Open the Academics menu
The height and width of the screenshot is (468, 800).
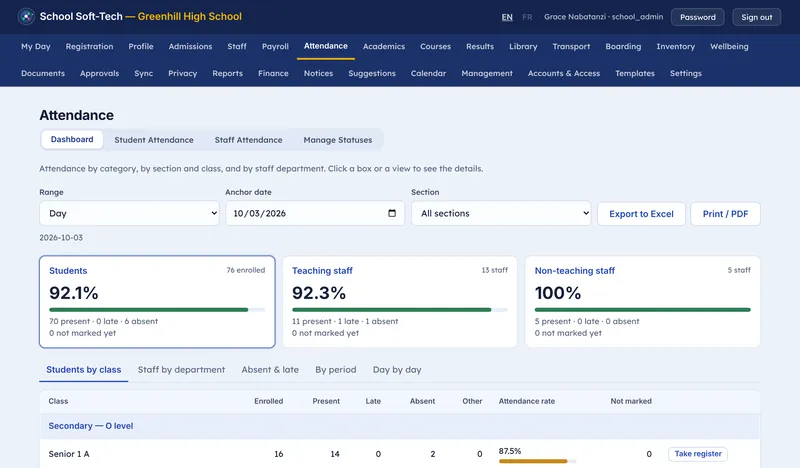(384, 46)
